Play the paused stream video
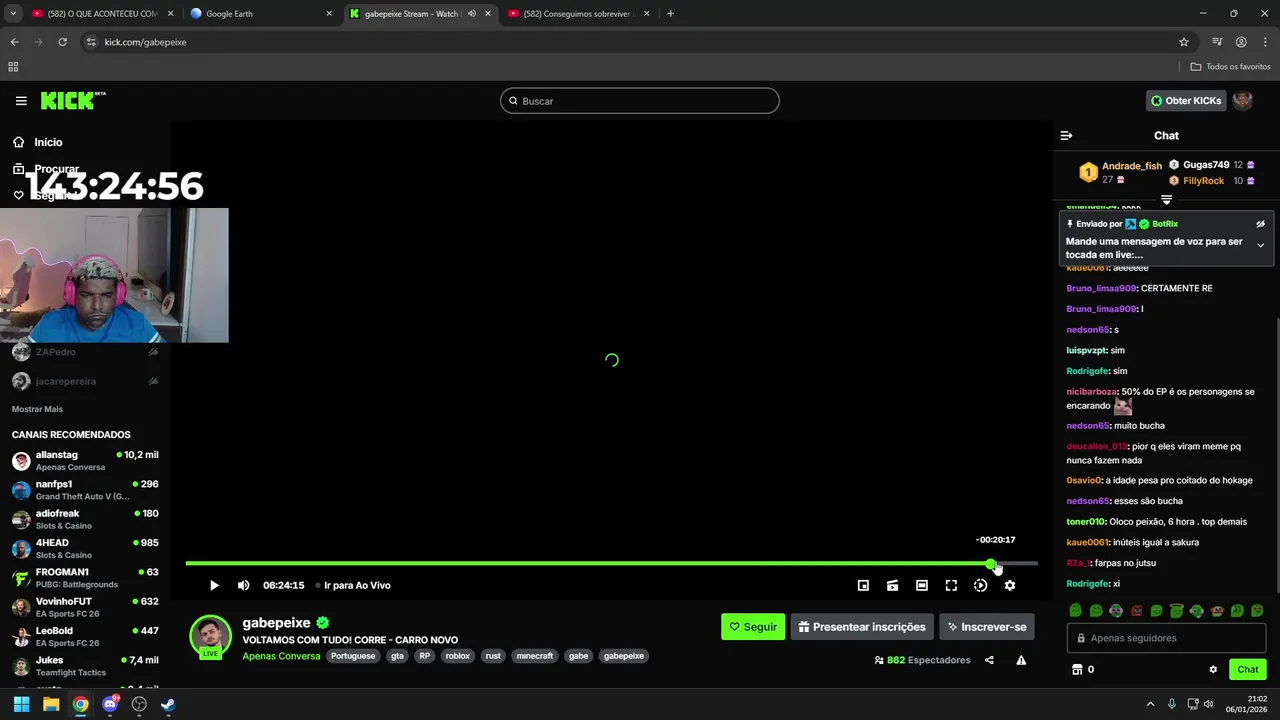Viewport: 1280px width, 720px height. tap(214, 585)
